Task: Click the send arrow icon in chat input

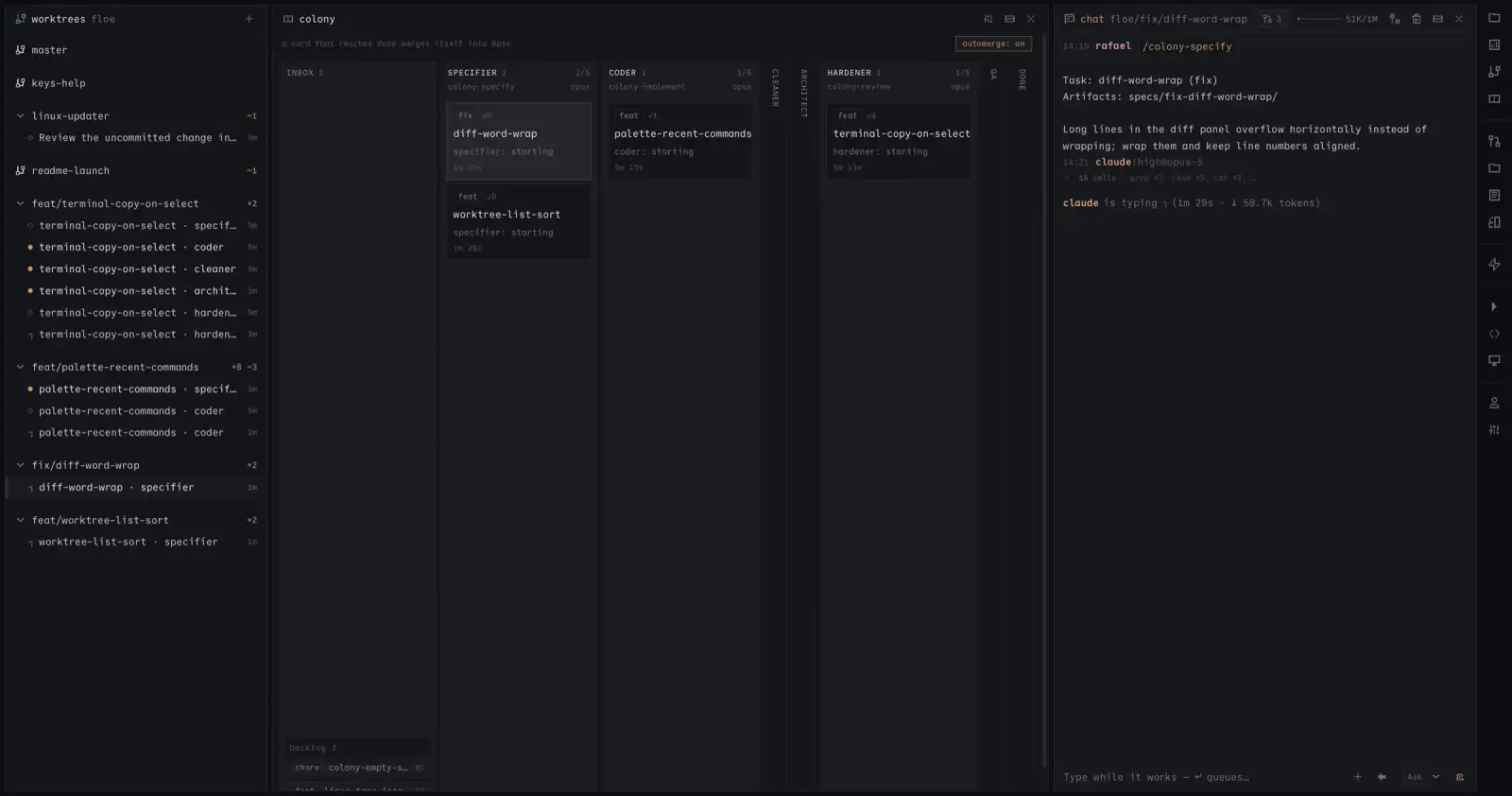Action: [x=1382, y=777]
